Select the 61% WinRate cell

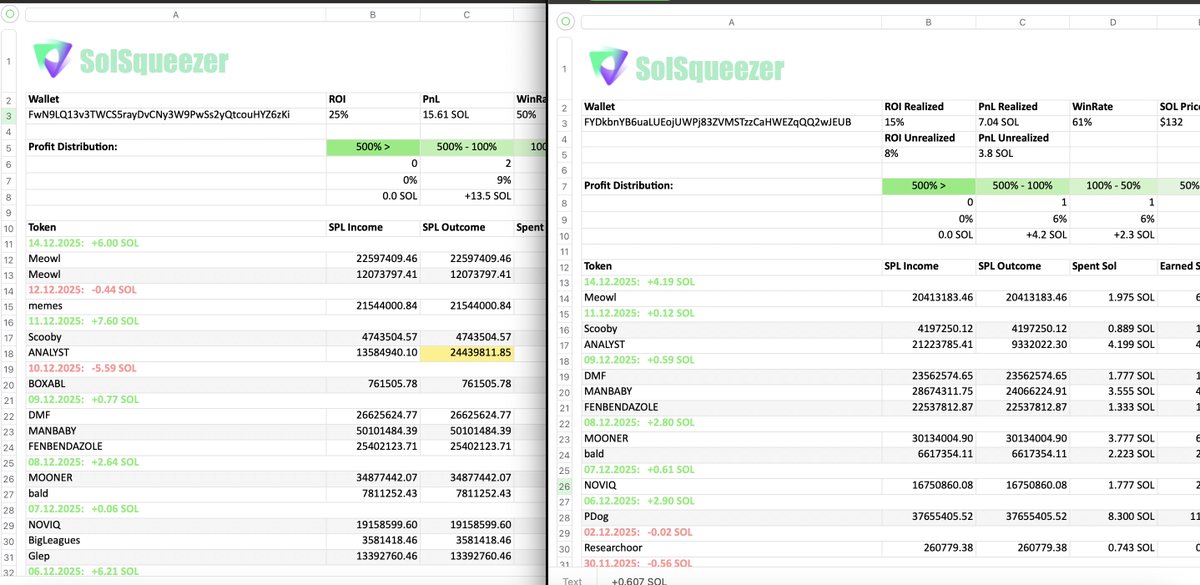tap(1111, 122)
